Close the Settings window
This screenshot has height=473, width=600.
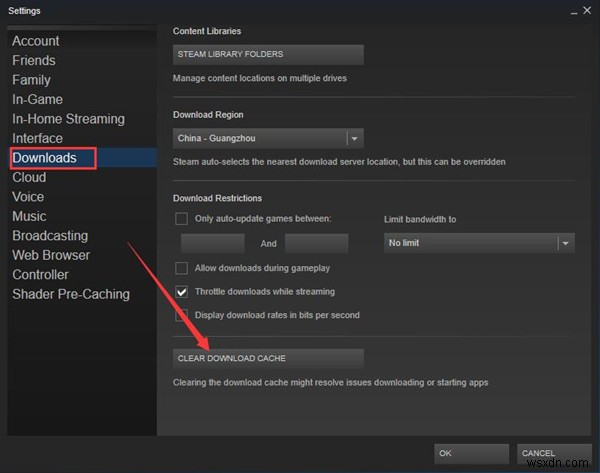(587, 10)
